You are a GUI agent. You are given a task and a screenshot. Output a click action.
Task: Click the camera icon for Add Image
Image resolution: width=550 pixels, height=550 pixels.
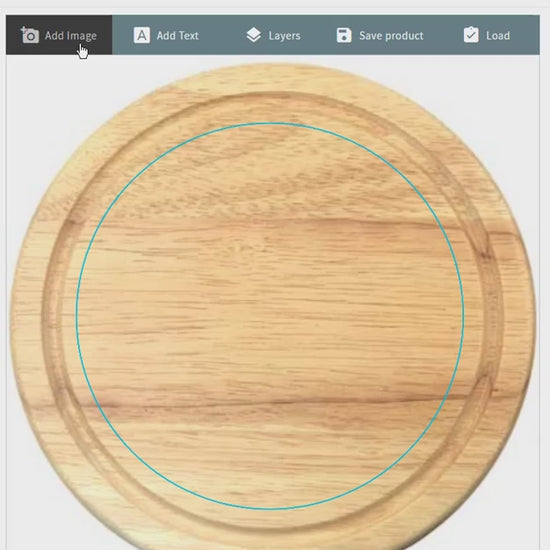(30, 35)
